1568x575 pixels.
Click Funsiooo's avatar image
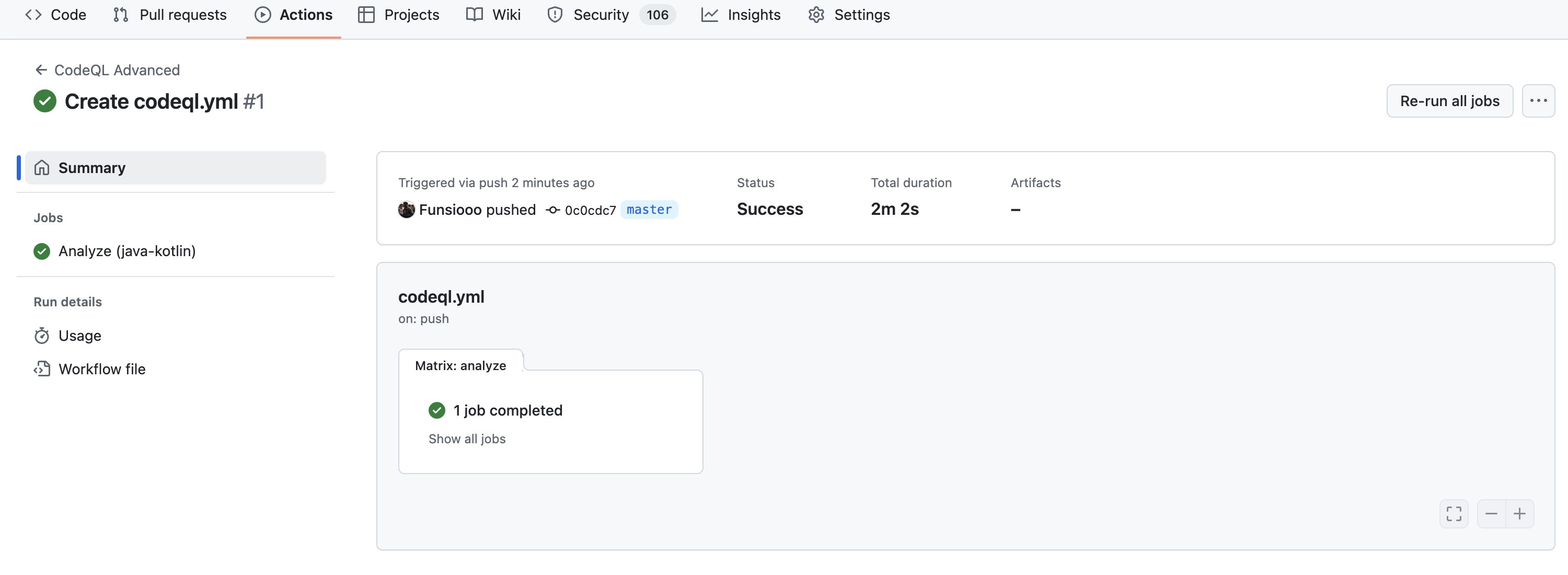point(406,209)
